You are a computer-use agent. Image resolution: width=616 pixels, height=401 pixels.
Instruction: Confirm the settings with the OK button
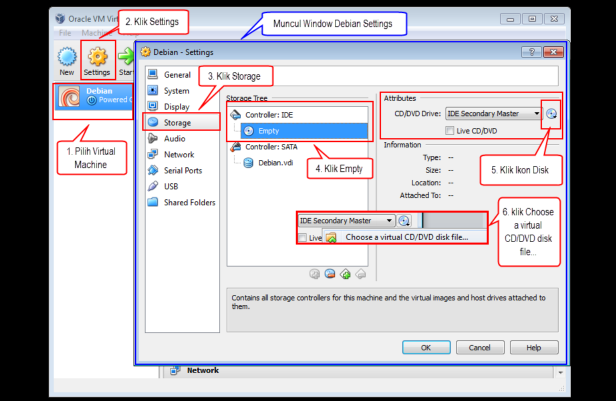coord(426,348)
